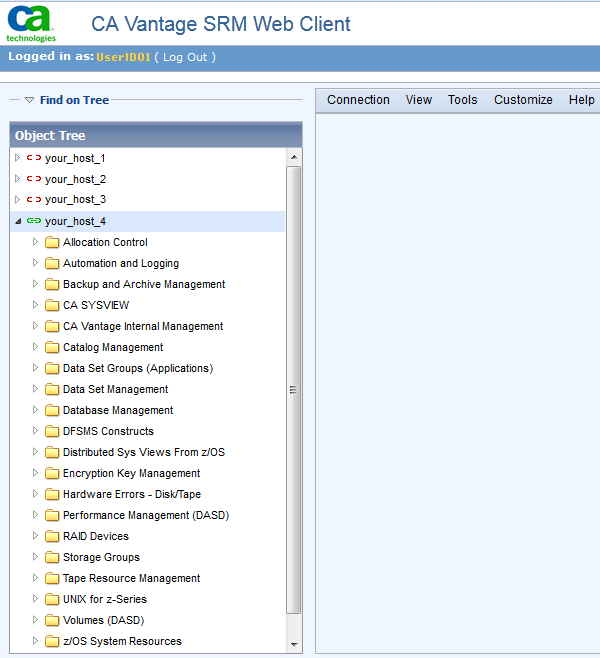Click the Distributed Sys Views folder icon
Viewport: 600px width, 658px height.
click(52, 452)
